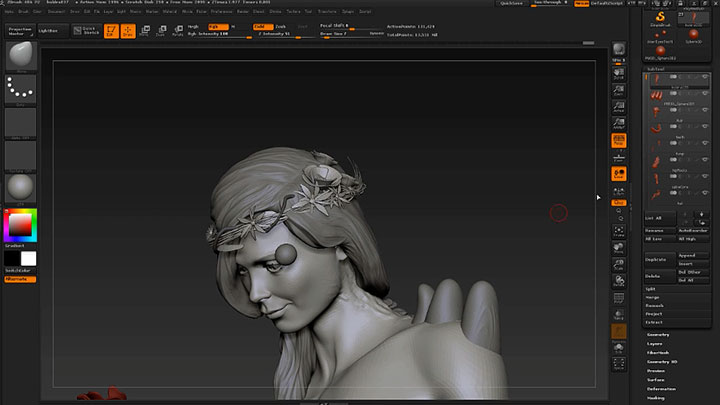Select the Sphere3D tool thumbnail

(x=693, y=36)
